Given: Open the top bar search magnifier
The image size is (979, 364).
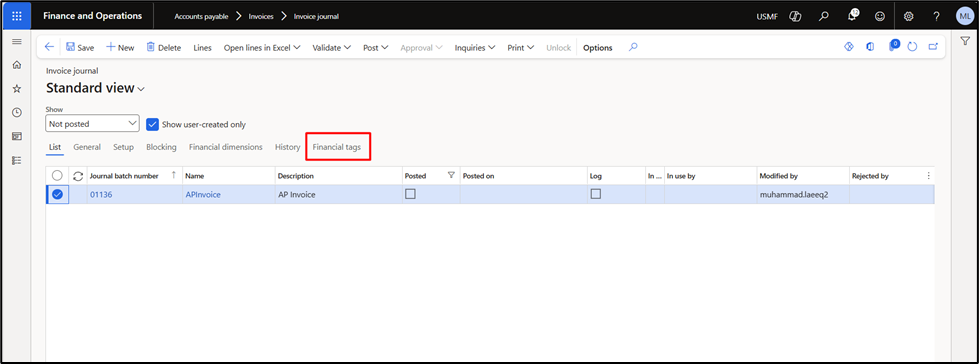Looking at the screenshot, I should pyautogui.click(x=824, y=16).
